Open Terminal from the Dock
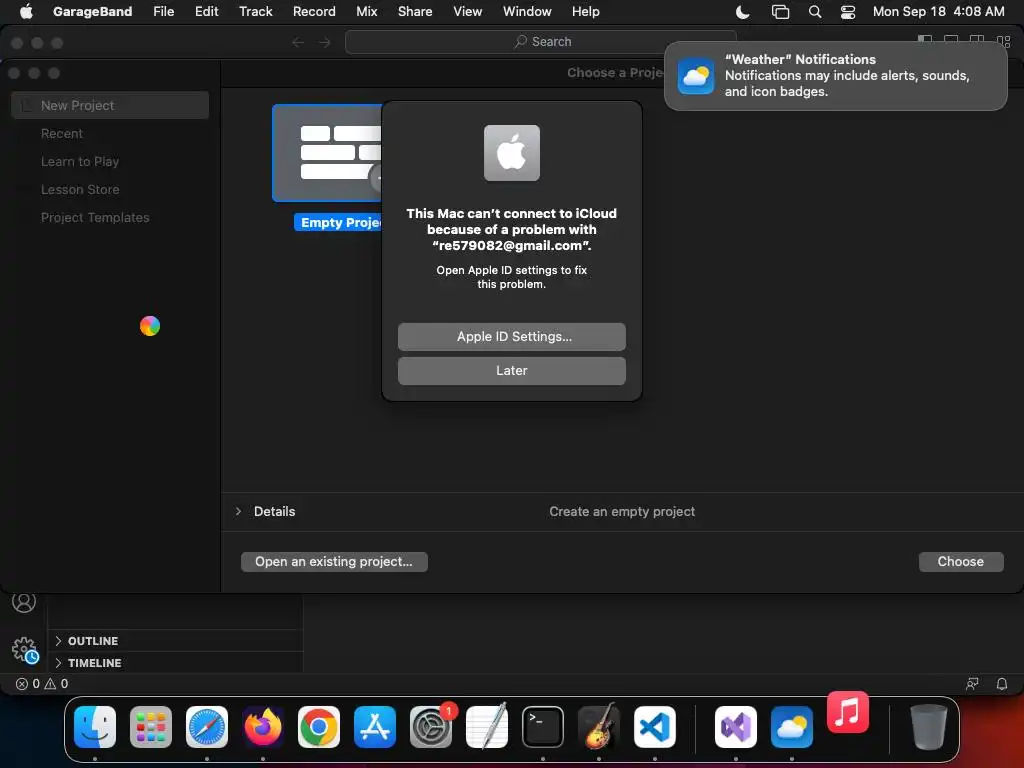The height and width of the screenshot is (768, 1024). [543, 727]
